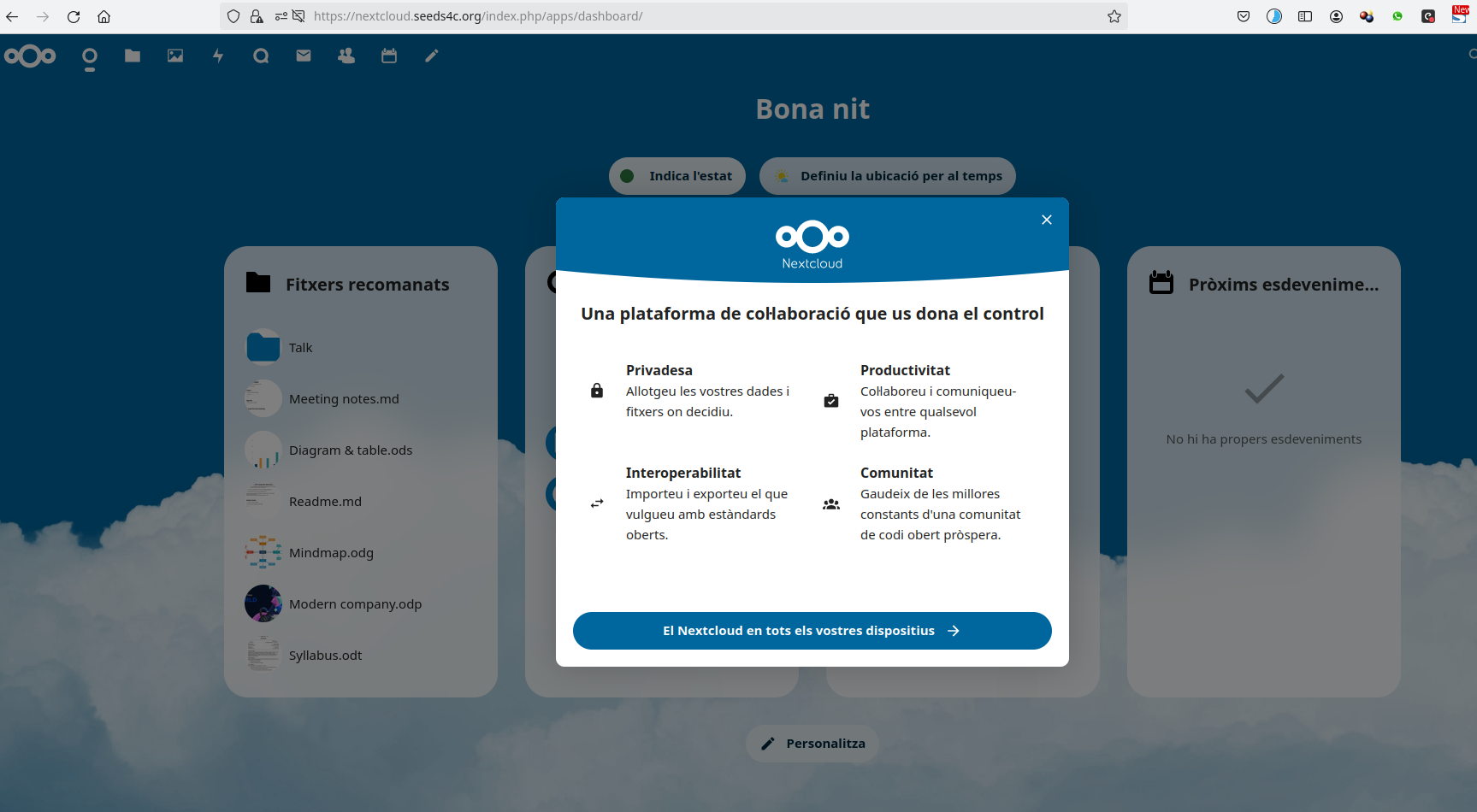Click 'El Nextcloud en tots els vostres dispositius'
Screen dimensions: 1477x812
pos(812,631)
